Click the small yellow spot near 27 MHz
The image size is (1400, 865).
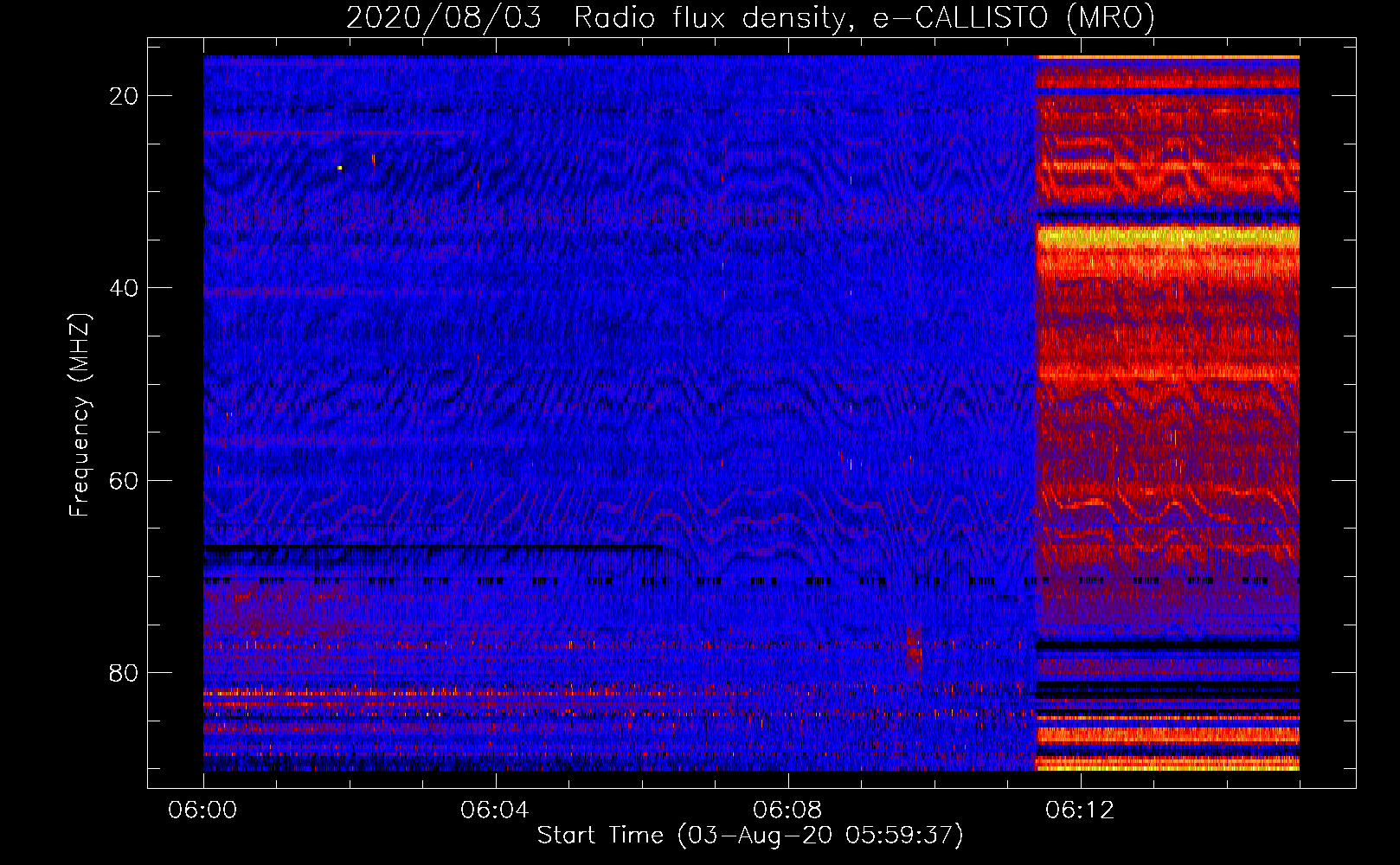[340, 168]
